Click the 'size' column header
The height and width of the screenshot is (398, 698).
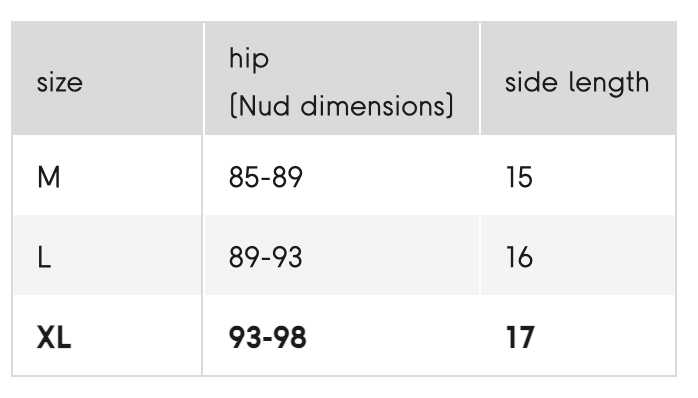(x=107, y=78)
